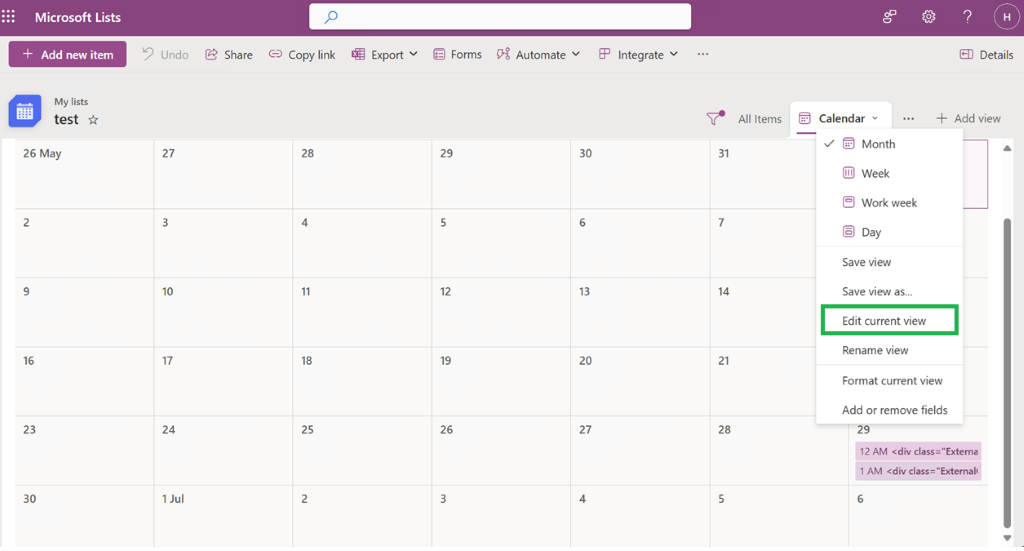
Task: Click the Forms icon in toolbar
Action: click(439, 54)
